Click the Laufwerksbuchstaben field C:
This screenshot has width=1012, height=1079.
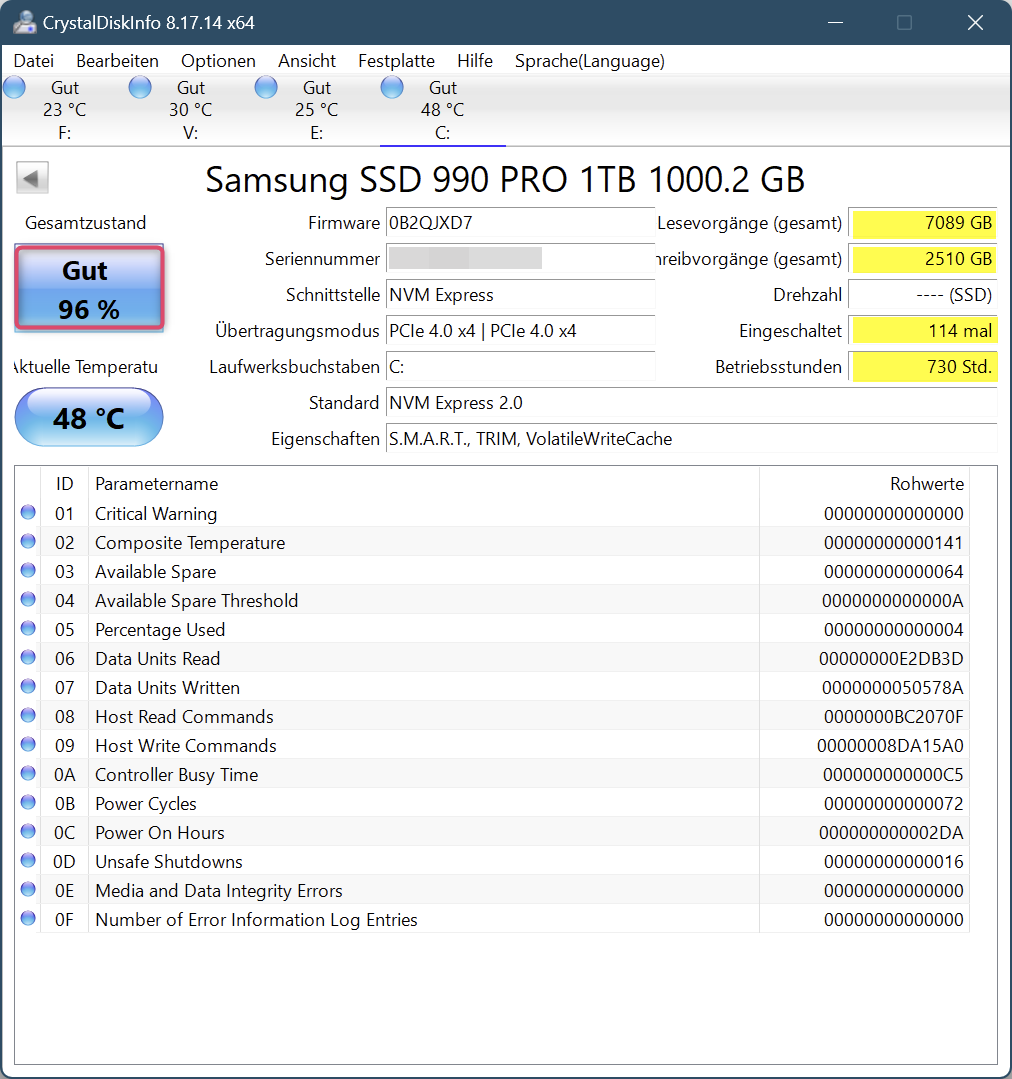[x=520, y=367]
